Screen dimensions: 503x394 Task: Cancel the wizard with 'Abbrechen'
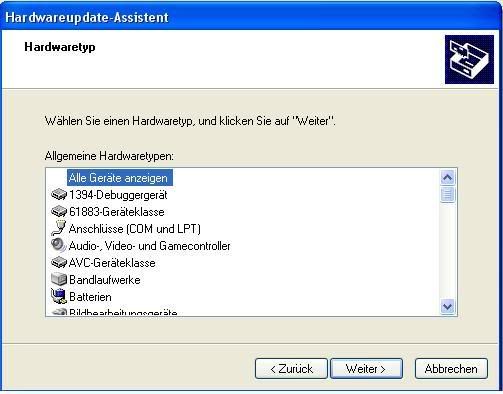(451, 369)
